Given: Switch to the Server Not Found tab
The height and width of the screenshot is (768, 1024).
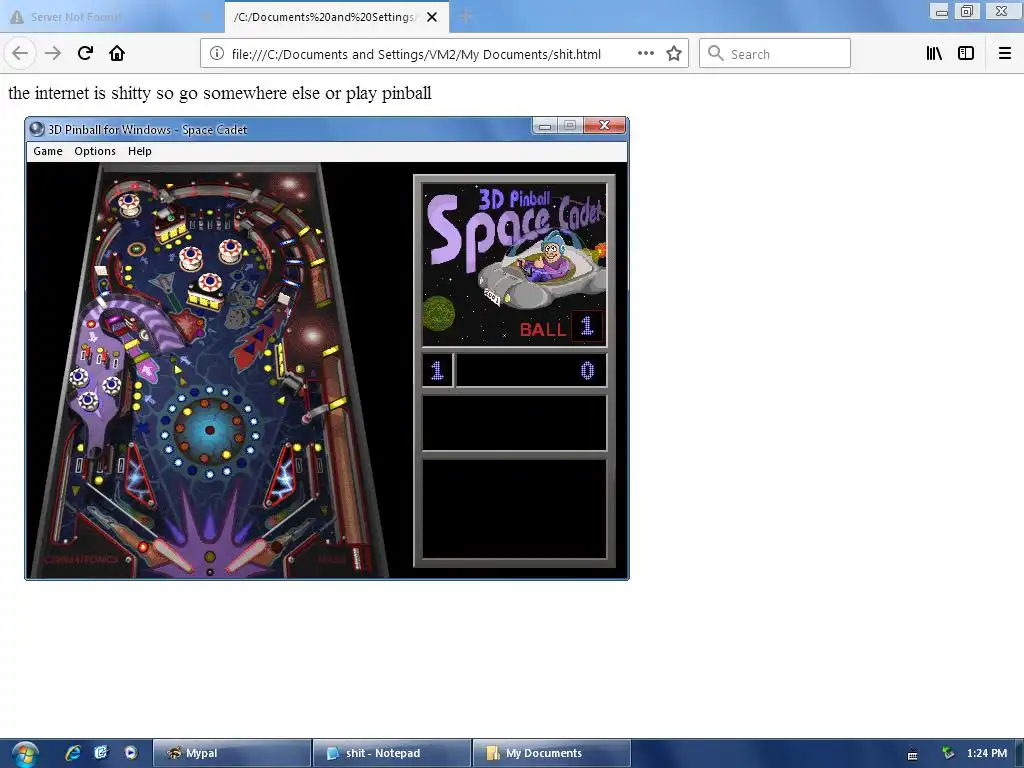Looking at the screenshot, I should [111, 17].
